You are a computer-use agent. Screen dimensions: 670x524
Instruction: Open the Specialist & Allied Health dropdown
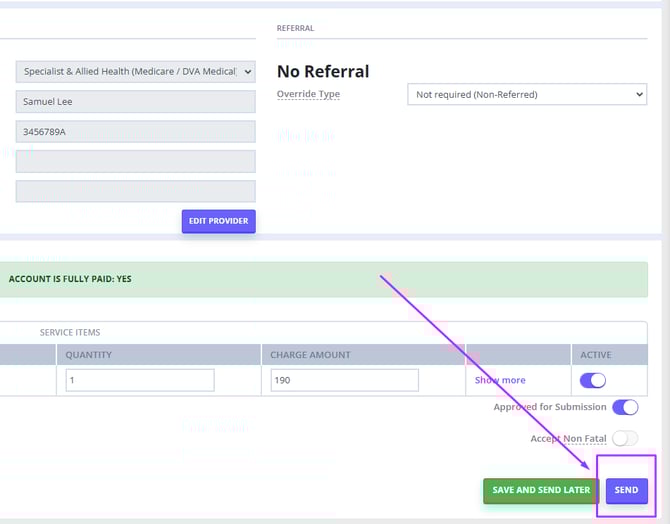(x=135, y=71)
